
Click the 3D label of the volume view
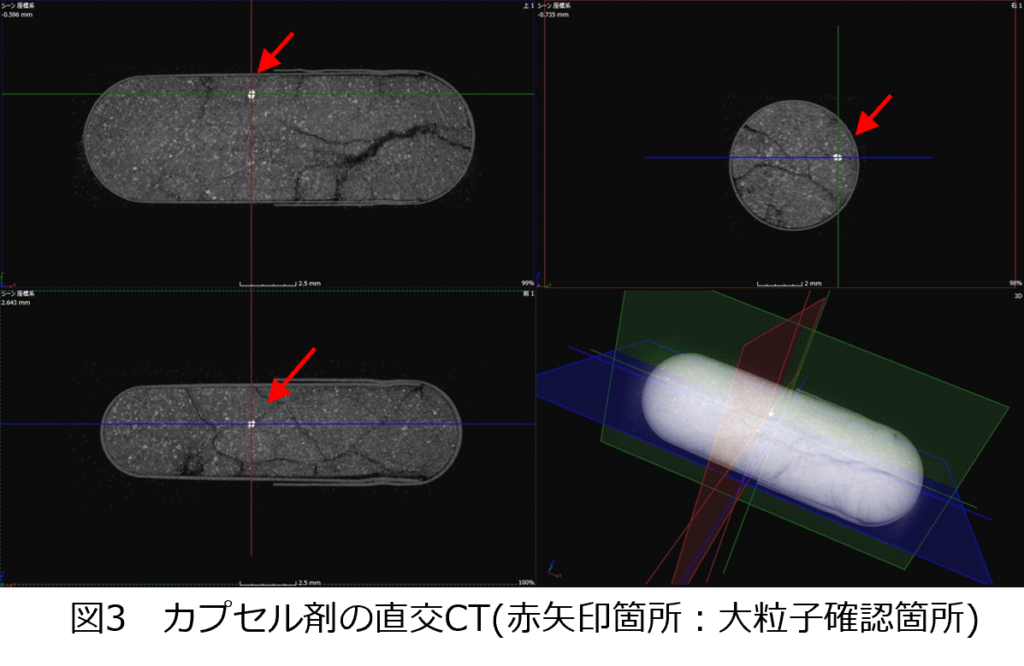(1017, 296)
